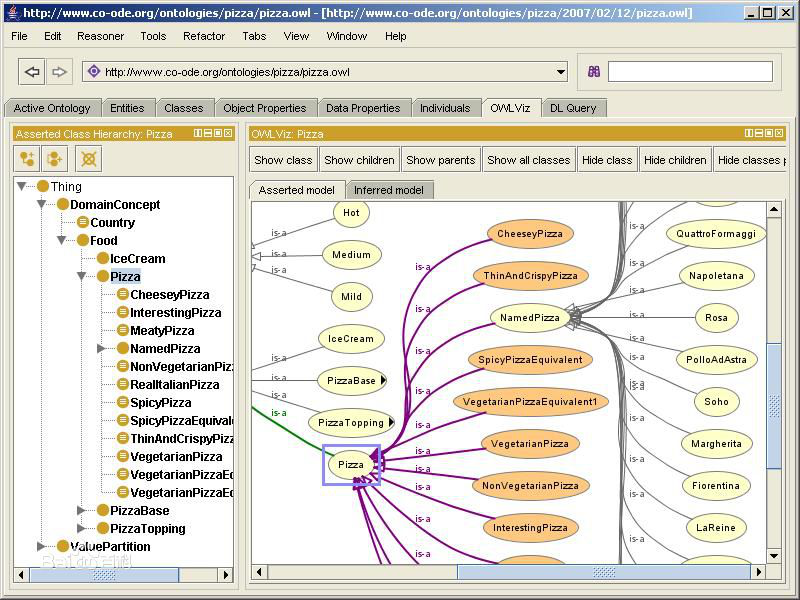Open the ontology URL dropdown arrow
800x600 pixels.
(x=561, y=72)
